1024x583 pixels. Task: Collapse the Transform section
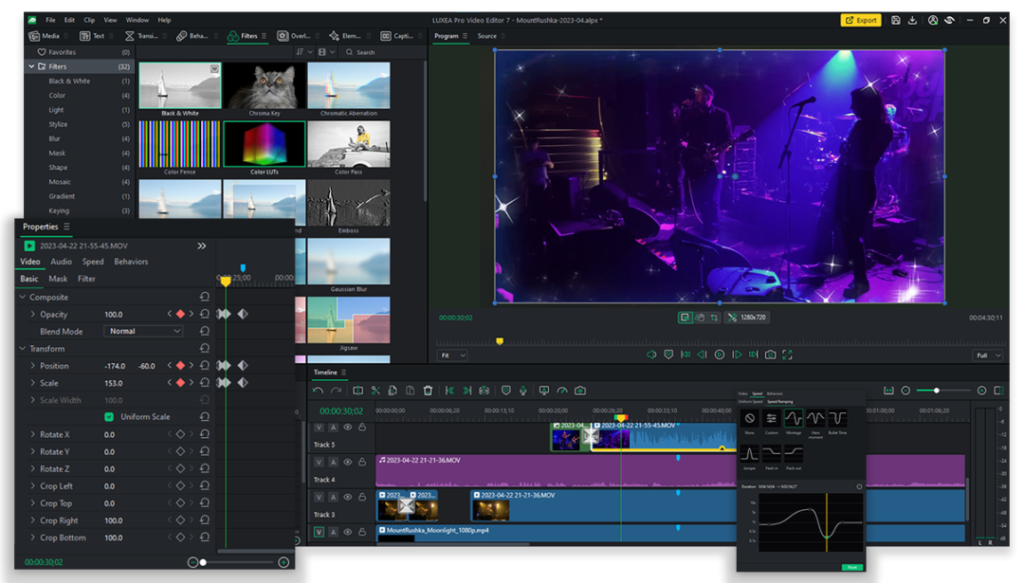pos(23,349)
